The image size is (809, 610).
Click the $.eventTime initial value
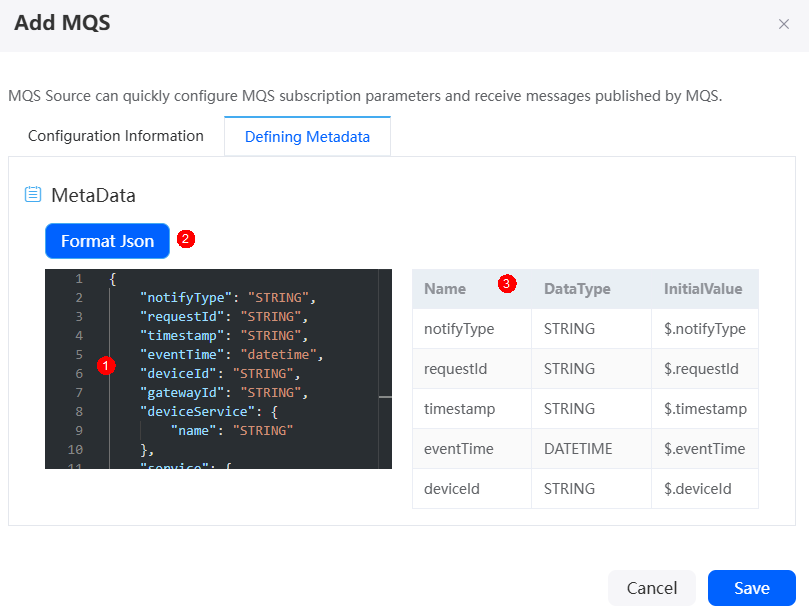click(704, 449)
